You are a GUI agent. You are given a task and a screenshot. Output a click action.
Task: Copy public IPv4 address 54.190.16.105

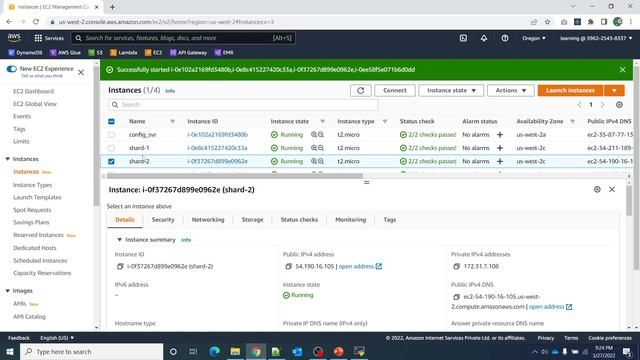pos(289,266)
